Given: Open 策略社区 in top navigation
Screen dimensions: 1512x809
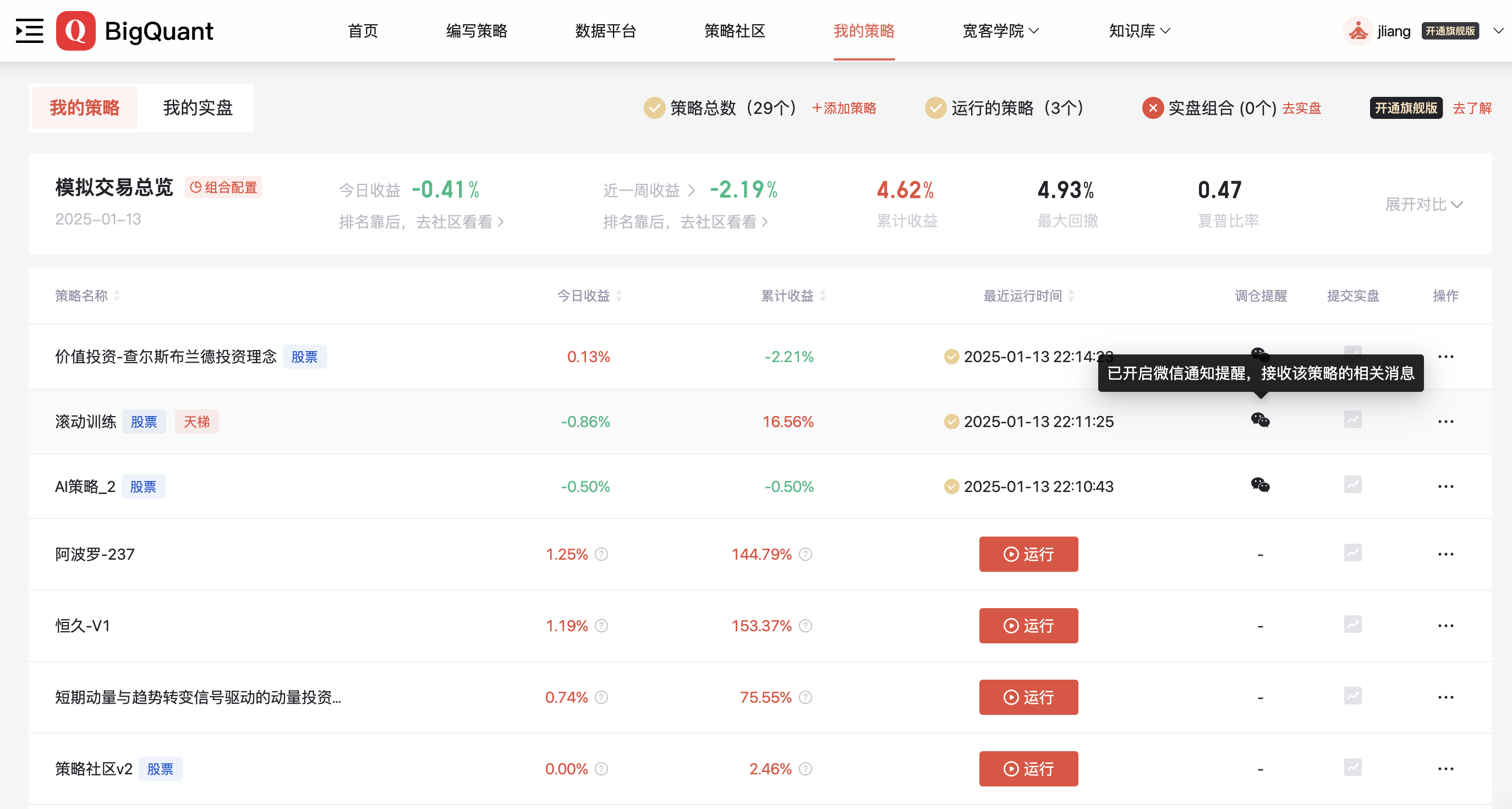Looking at the screenshot, I should click(x=735, y=30).
